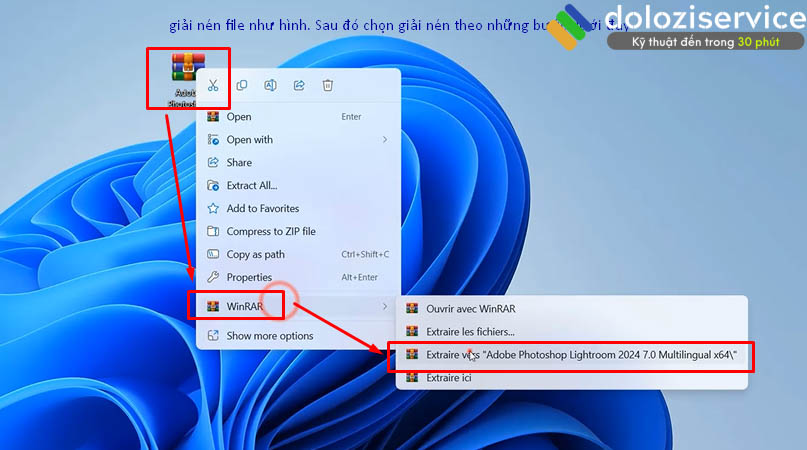Screen dimensions: 807x450
Task: Select Copy as path
Action: [x=299, y=254]
